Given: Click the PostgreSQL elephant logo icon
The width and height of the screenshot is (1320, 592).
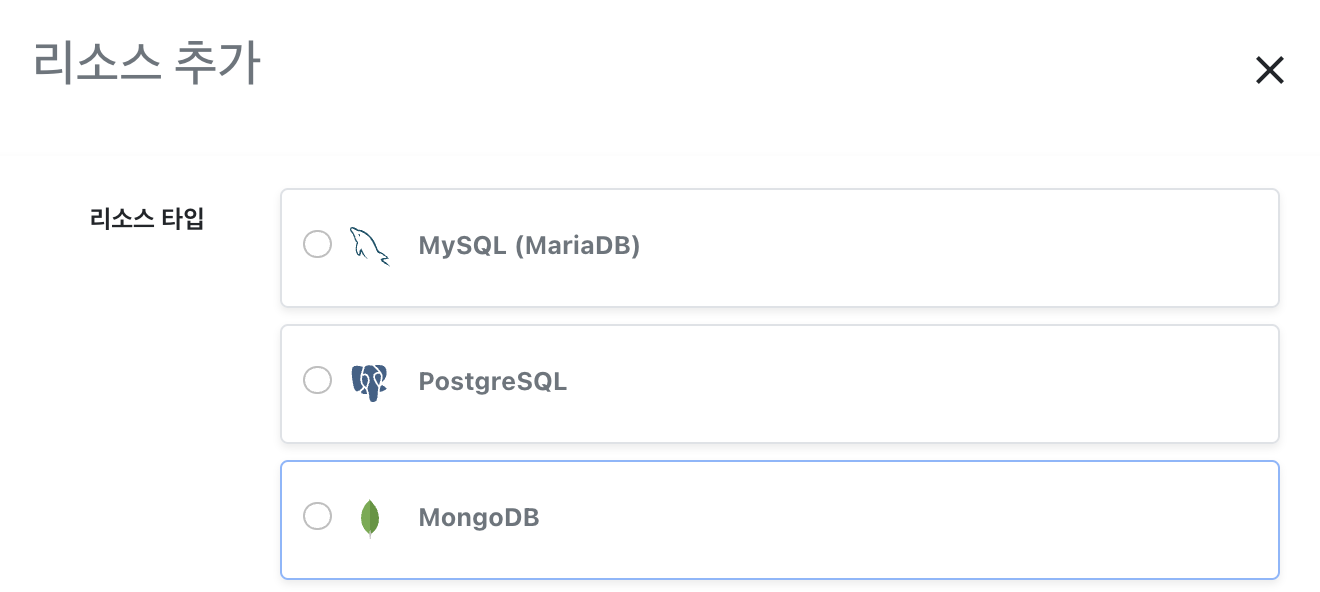Looking at the screenshot, I should [x=369, y=382].
